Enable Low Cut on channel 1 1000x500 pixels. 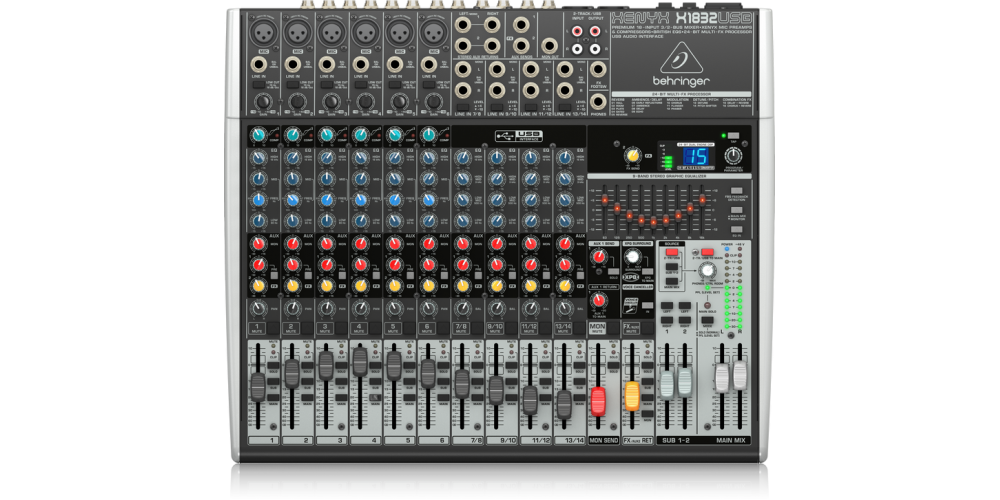point(257,84)
